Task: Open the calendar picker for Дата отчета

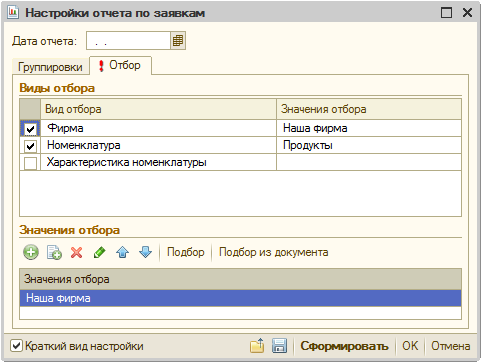Action: coord(178,41)
